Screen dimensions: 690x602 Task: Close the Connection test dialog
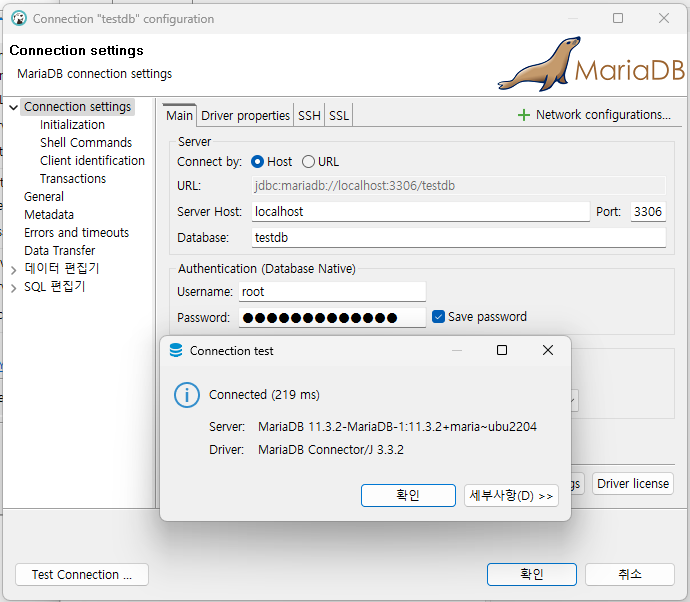click(548, 350)
